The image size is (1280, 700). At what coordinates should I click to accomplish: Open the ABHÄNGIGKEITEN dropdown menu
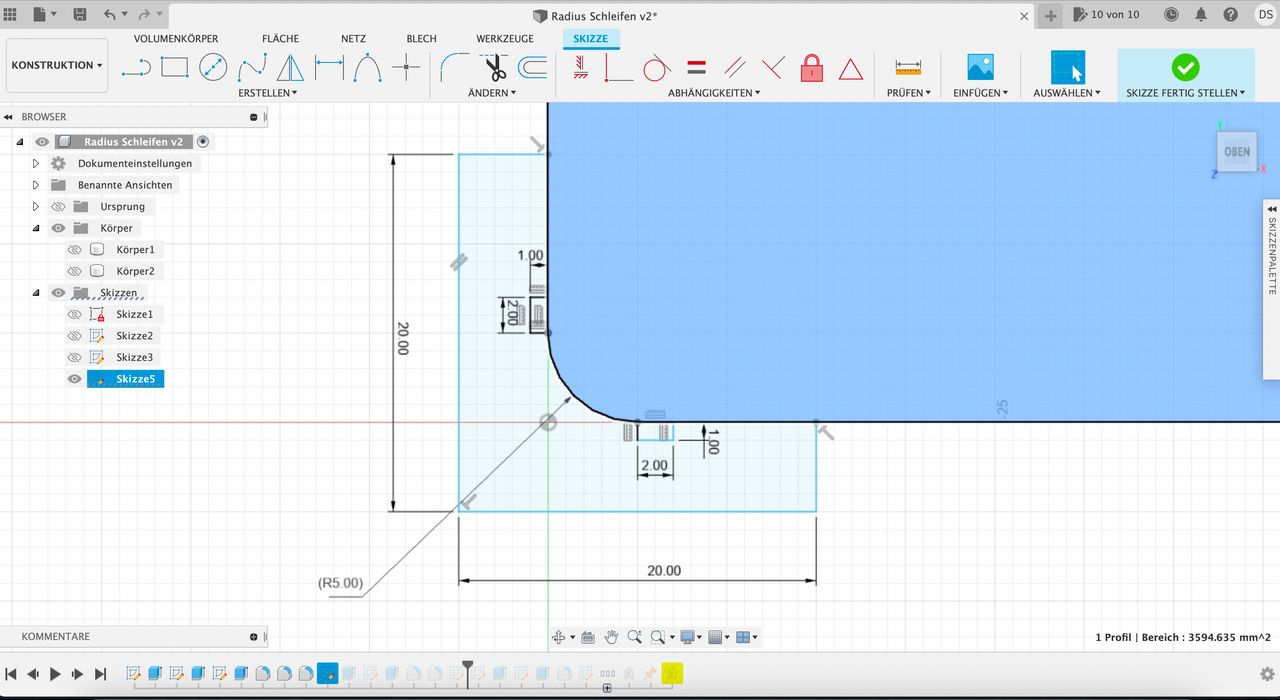(x=714, y=93)
